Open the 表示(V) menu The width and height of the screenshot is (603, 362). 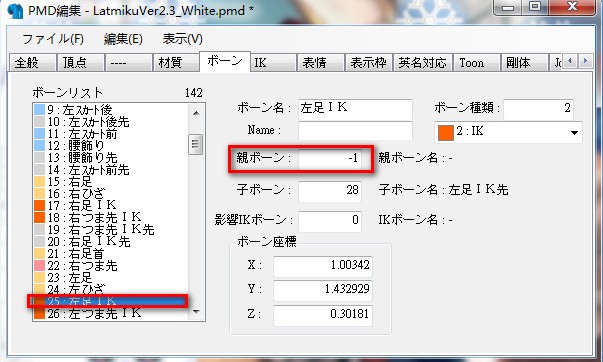[x=182, y=39]
